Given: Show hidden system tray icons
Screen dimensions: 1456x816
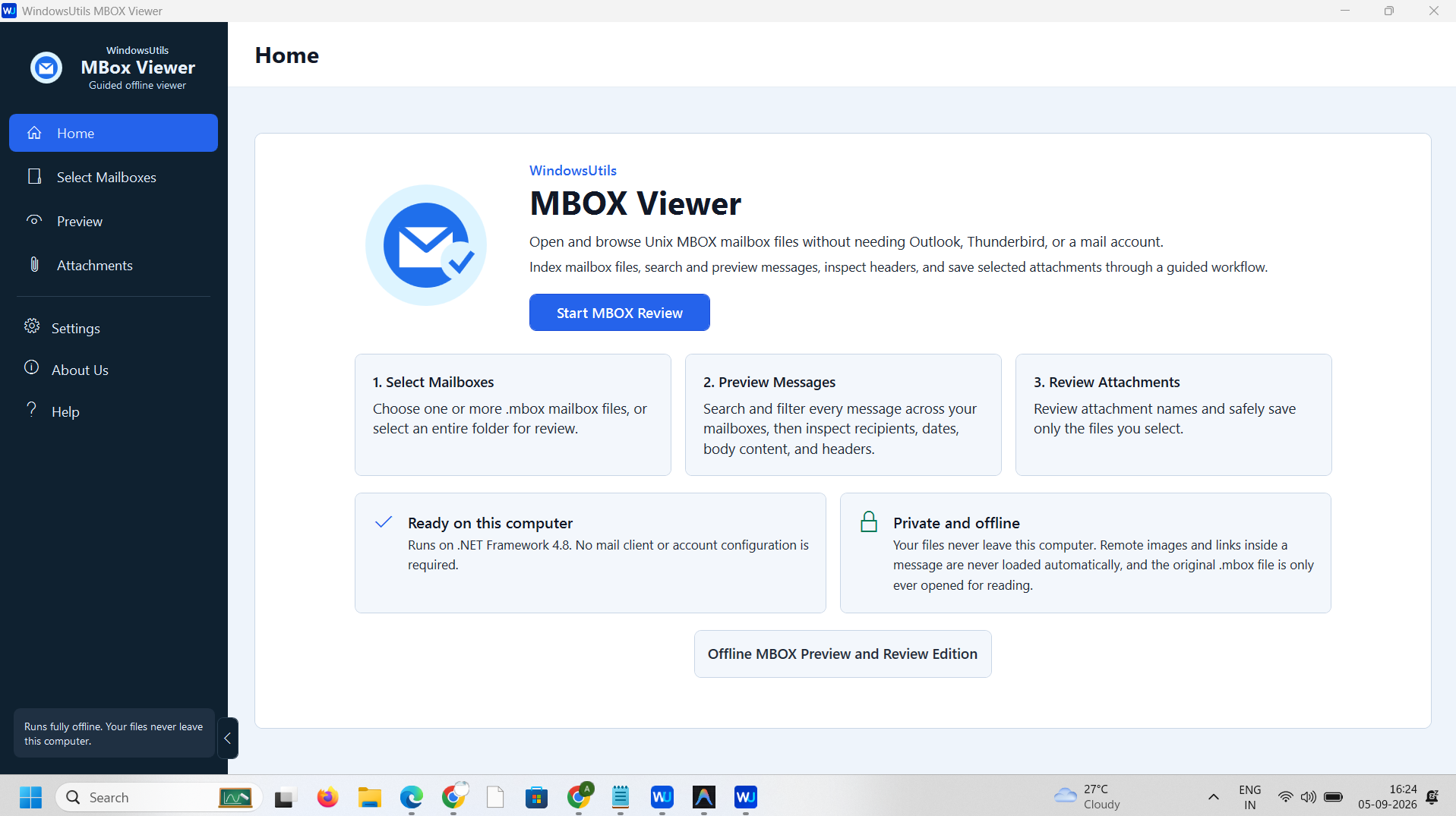Looking at the screenshot, I should click(1214, 797).
